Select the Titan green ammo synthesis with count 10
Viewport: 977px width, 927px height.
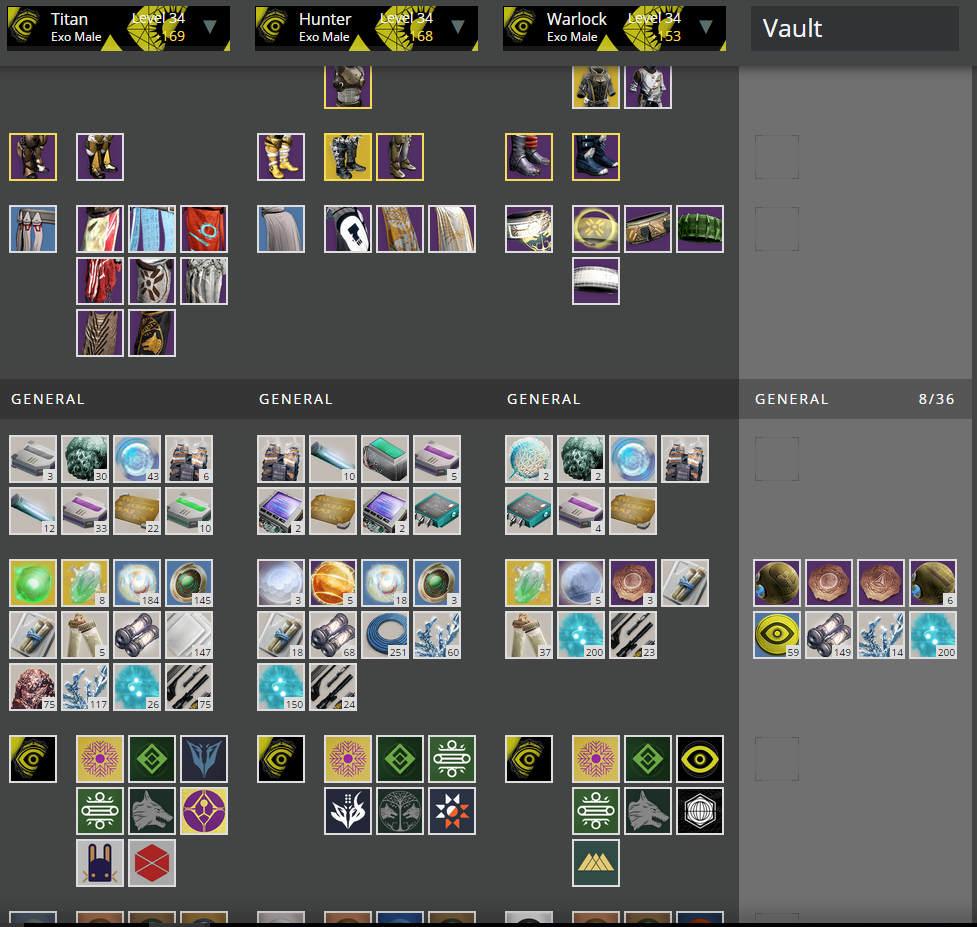189,511
